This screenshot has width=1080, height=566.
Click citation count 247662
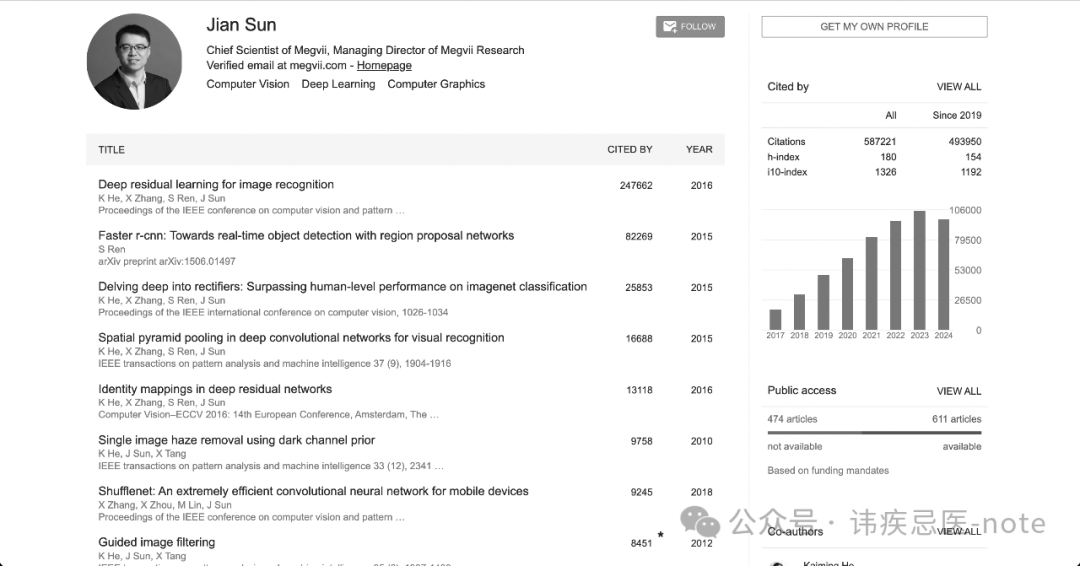coord(636,186)
